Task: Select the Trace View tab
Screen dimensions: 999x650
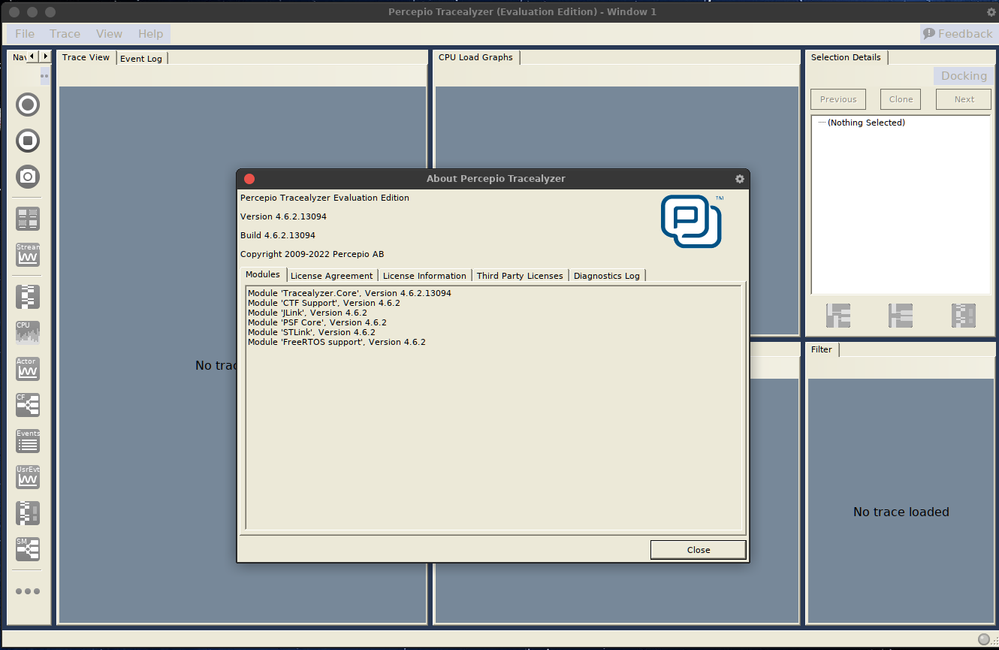Action: point(86,57)
